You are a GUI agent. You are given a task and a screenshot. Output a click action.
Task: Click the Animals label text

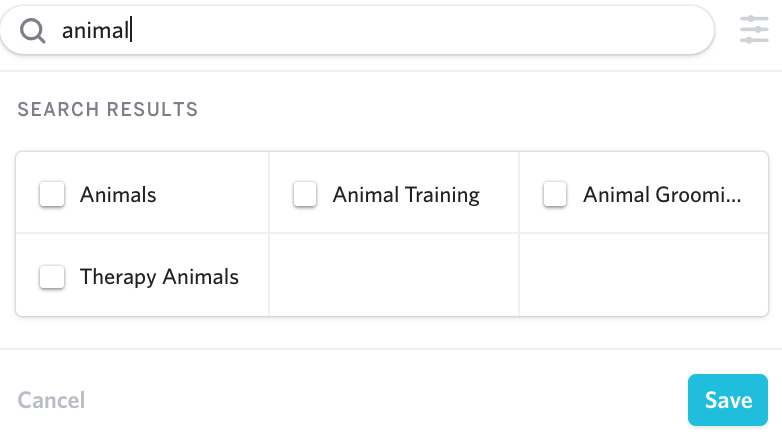[118, 195]
